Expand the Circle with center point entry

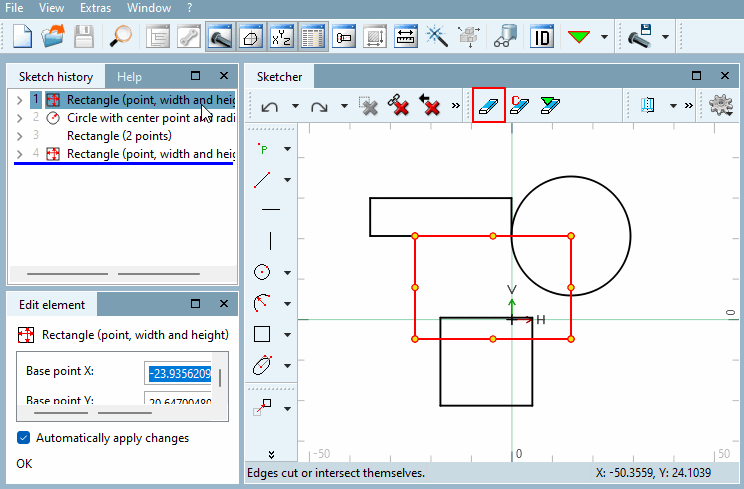point(19,118)
